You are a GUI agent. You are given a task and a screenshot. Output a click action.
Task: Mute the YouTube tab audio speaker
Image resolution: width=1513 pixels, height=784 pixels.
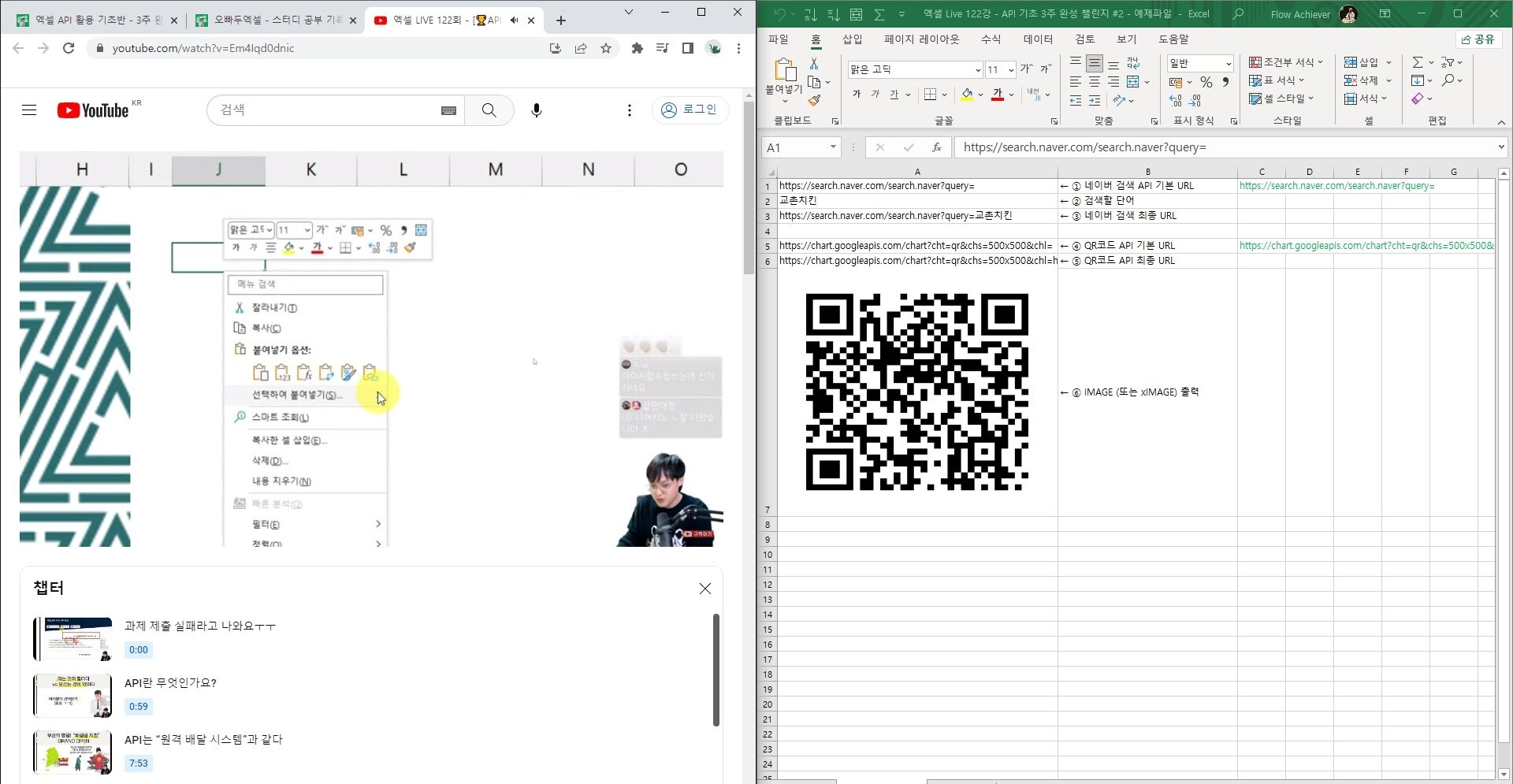[x=515, y=20]
